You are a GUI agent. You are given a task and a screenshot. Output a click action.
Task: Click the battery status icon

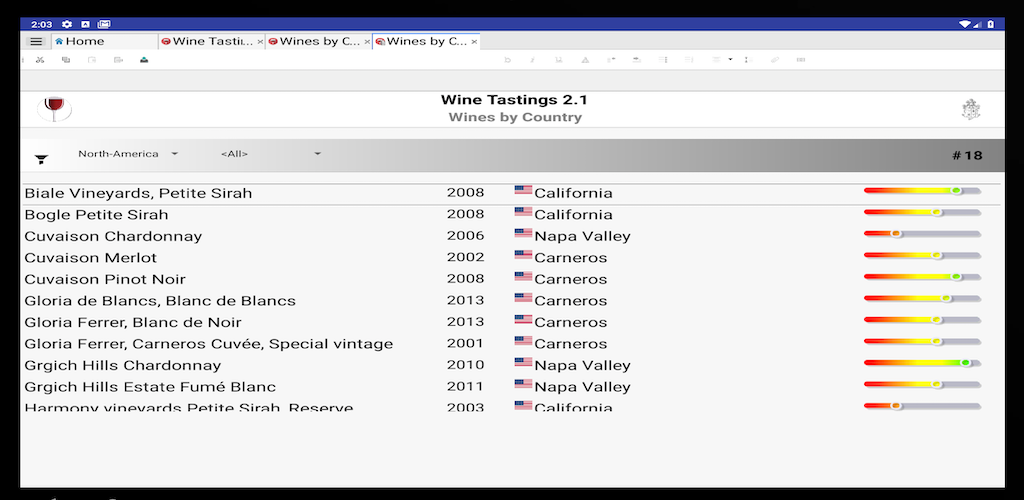coord(991,24)
